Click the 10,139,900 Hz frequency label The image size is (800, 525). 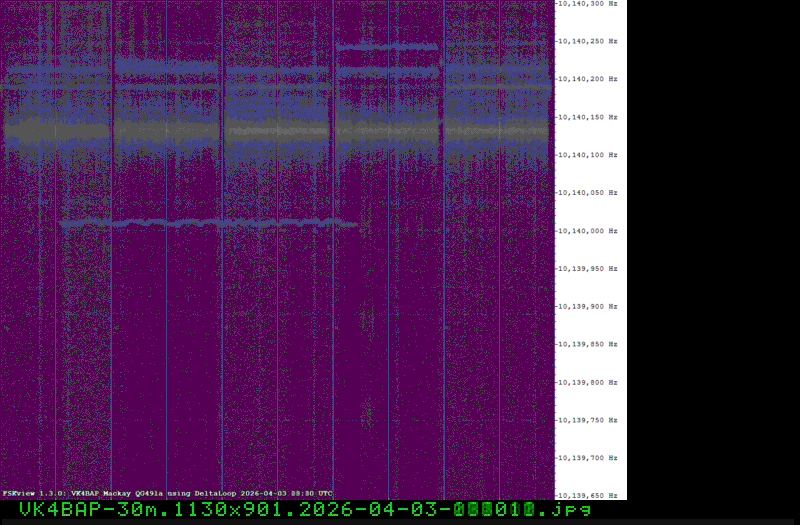[x=588, y=307]
